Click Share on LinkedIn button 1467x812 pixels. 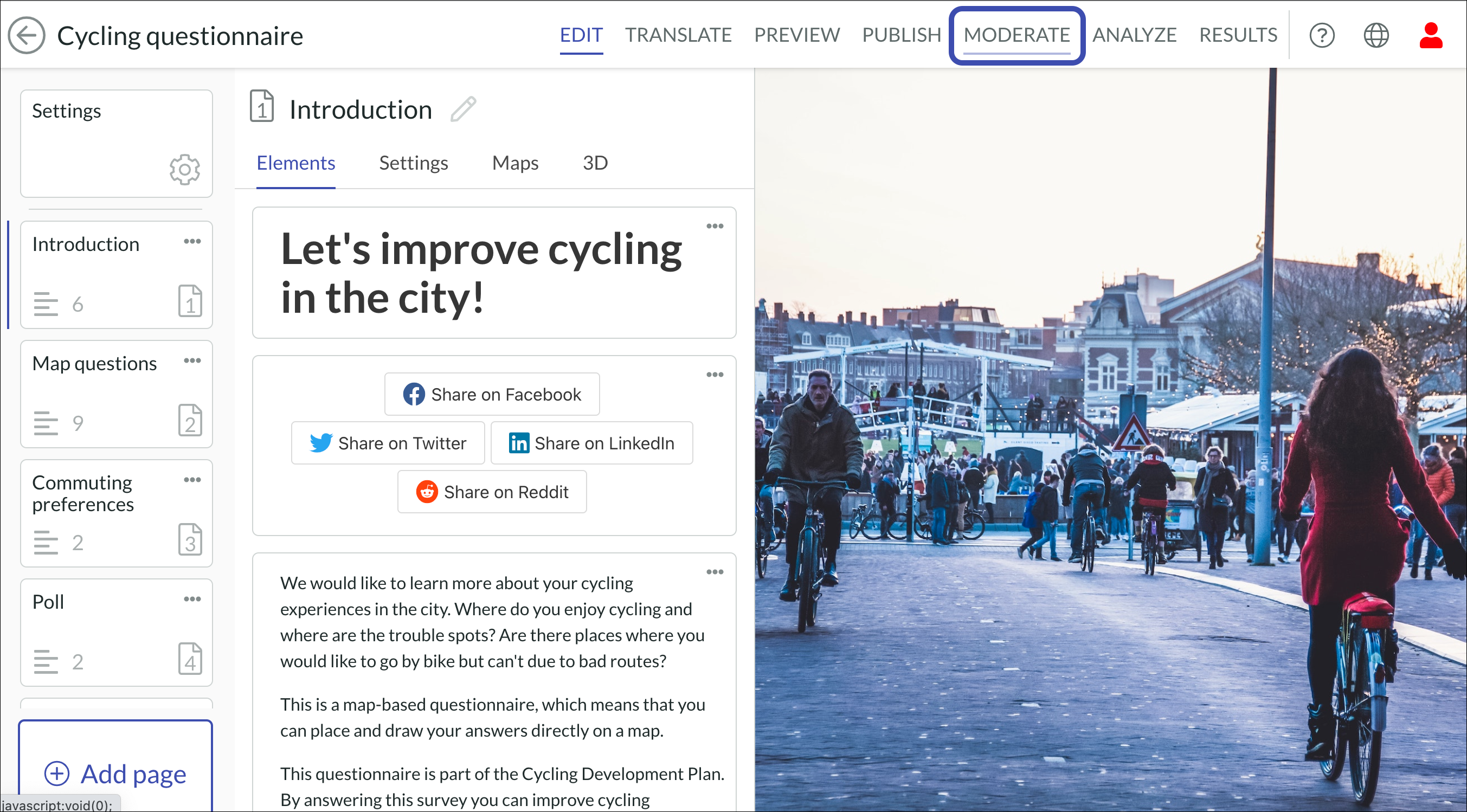pyautogui.click(x=591, y=443)
